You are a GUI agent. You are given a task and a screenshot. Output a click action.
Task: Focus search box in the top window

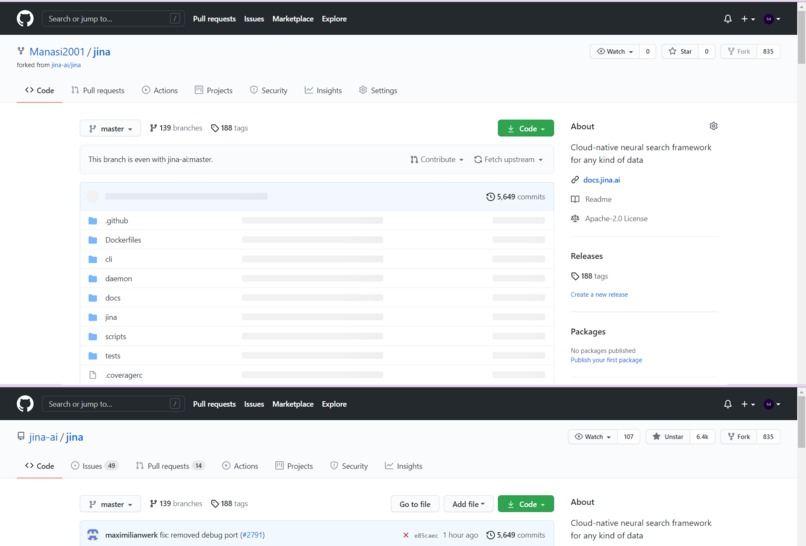point(113,19)
